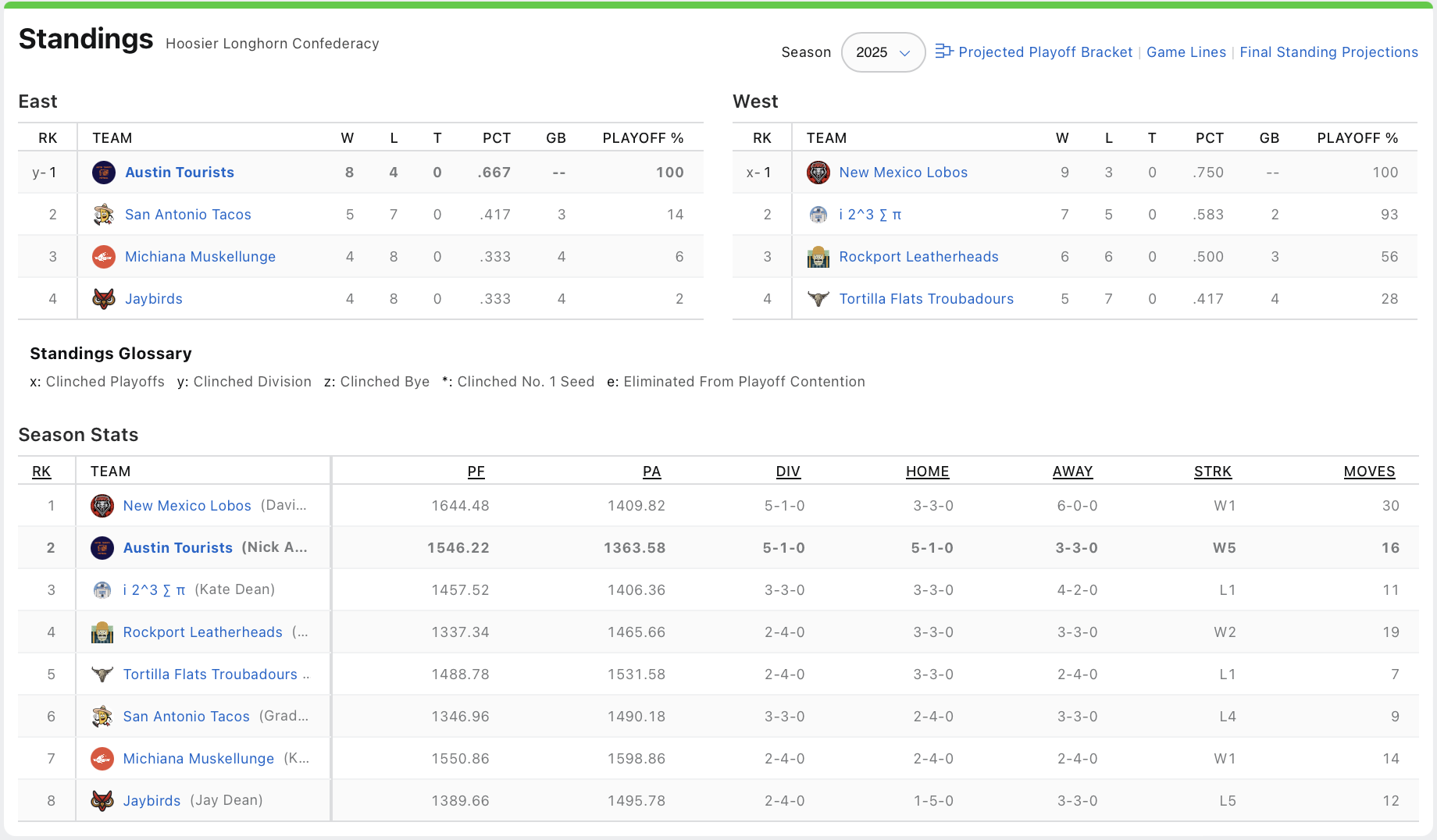This screenshot has width=1437, height=840.
Task: Click the New Mexico Lobos wolf logo in West standings
Action: pos(818,173)
